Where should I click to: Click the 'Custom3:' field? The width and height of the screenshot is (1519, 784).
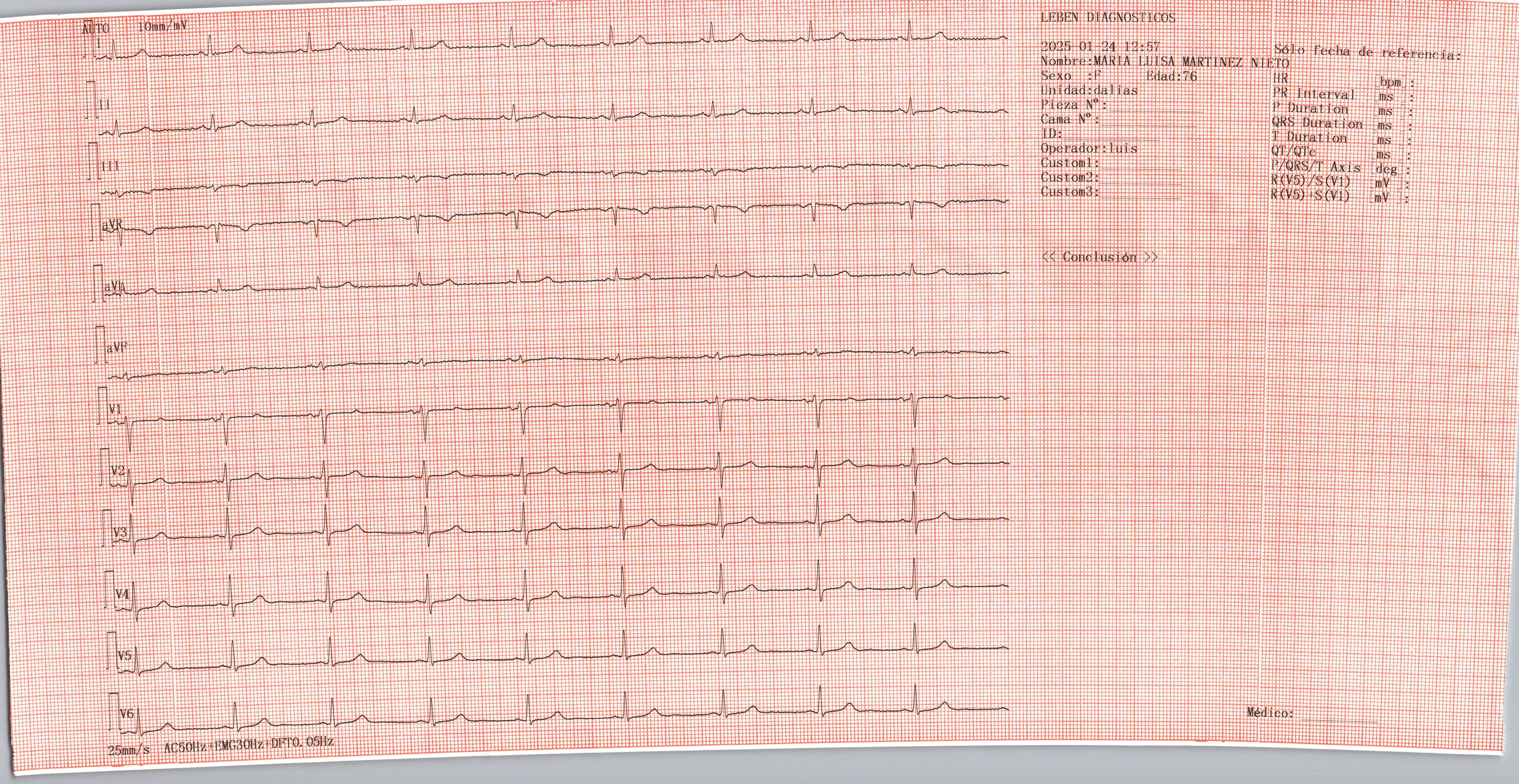pyautogui.click(x=1111, y=192)
